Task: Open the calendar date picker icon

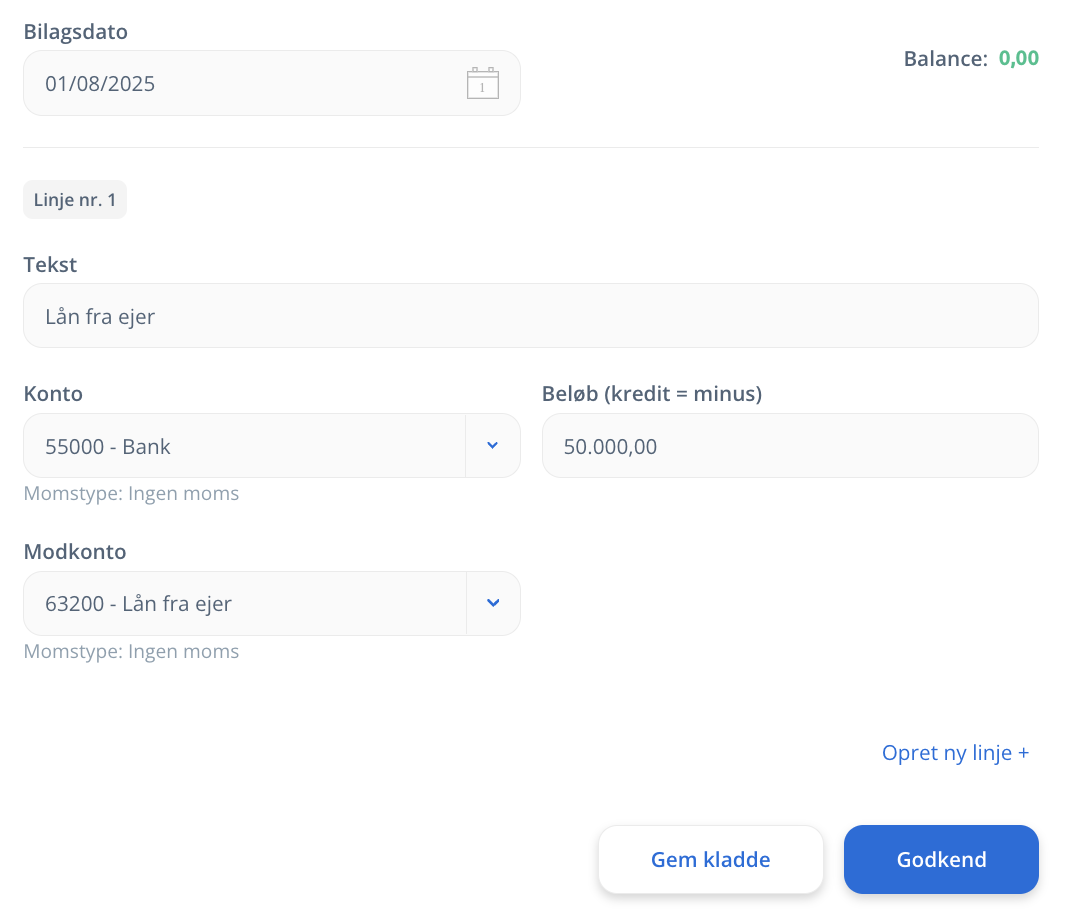Action: tap(482, 83)
